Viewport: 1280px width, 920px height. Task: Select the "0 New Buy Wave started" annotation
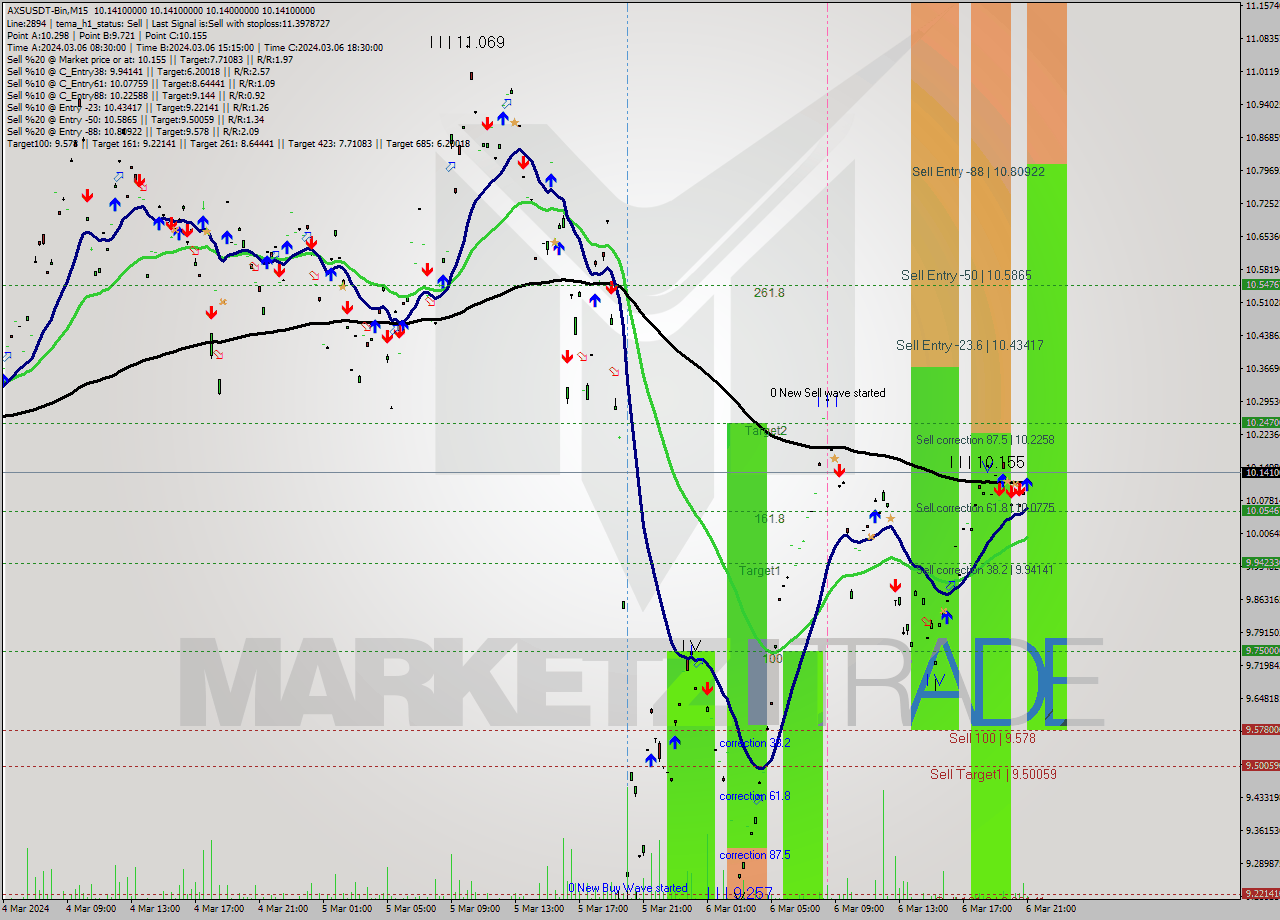point(628,888)
